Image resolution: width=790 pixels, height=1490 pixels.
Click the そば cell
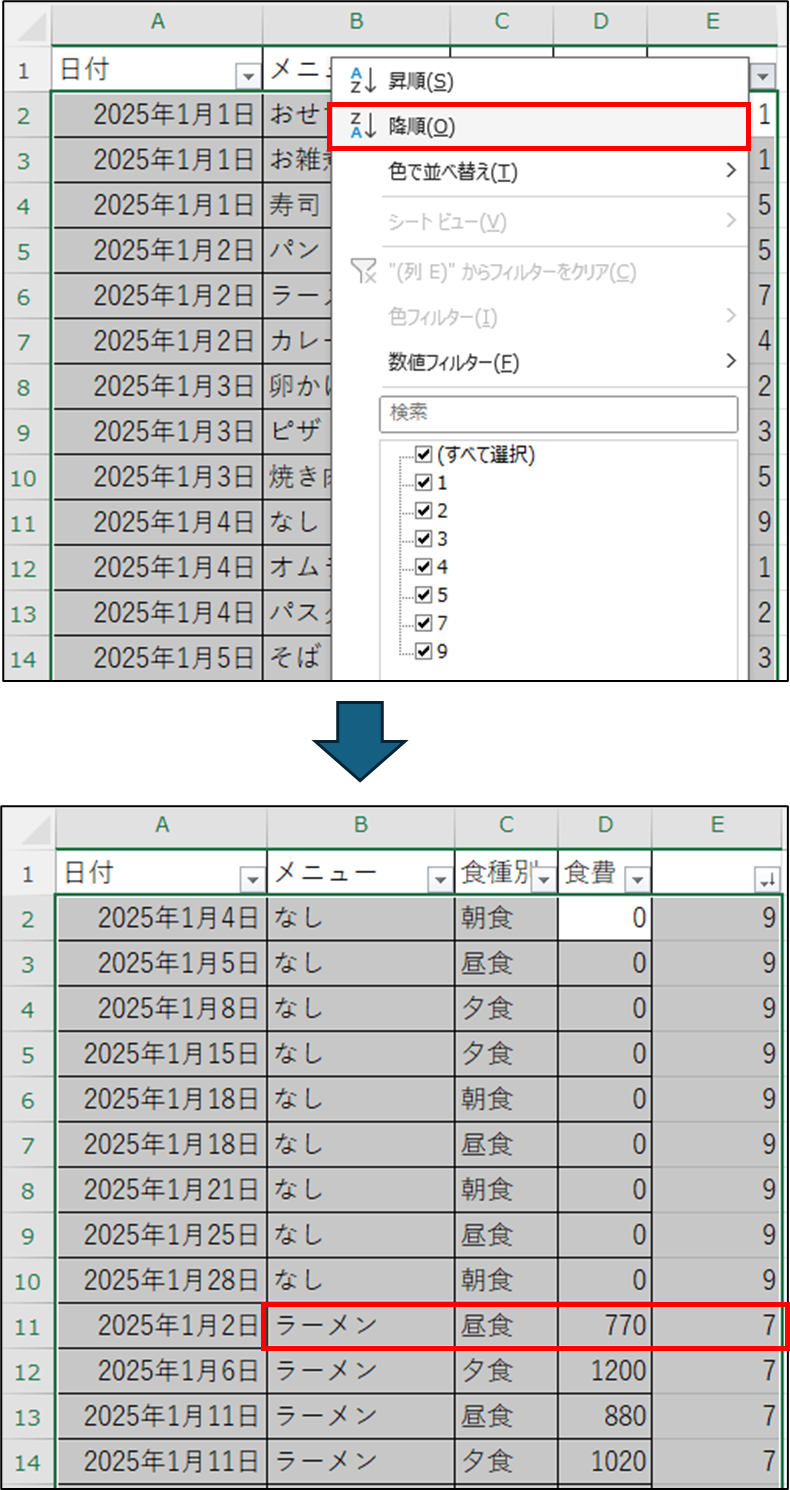click(x=296, y=658)
